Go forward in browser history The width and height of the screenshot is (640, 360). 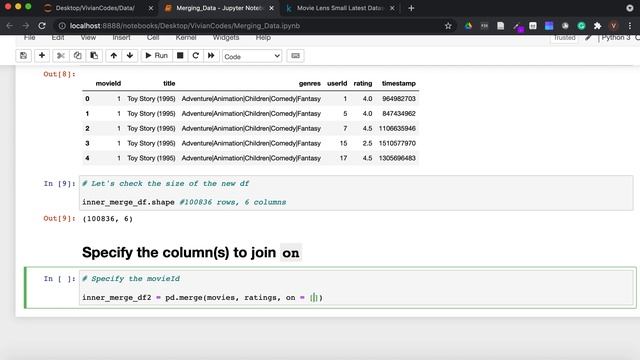(x=26, y=26)
